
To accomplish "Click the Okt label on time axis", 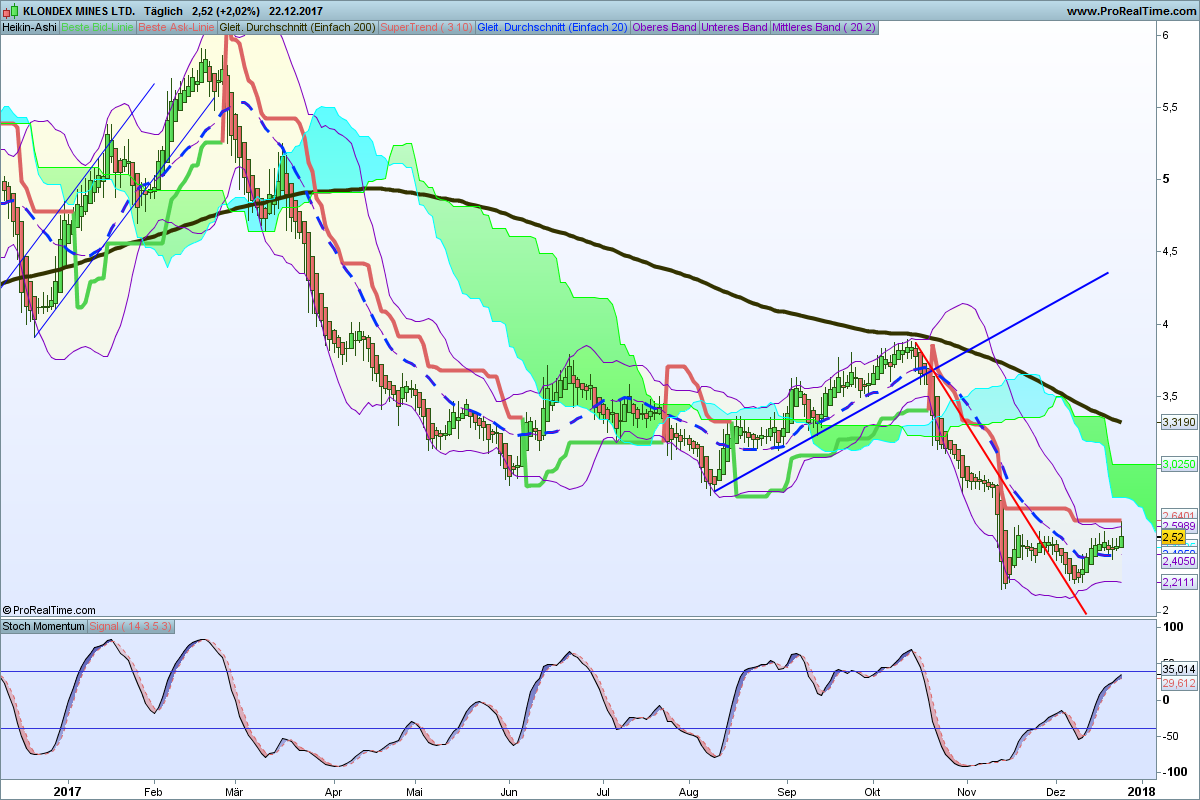I will pos(874,790).
